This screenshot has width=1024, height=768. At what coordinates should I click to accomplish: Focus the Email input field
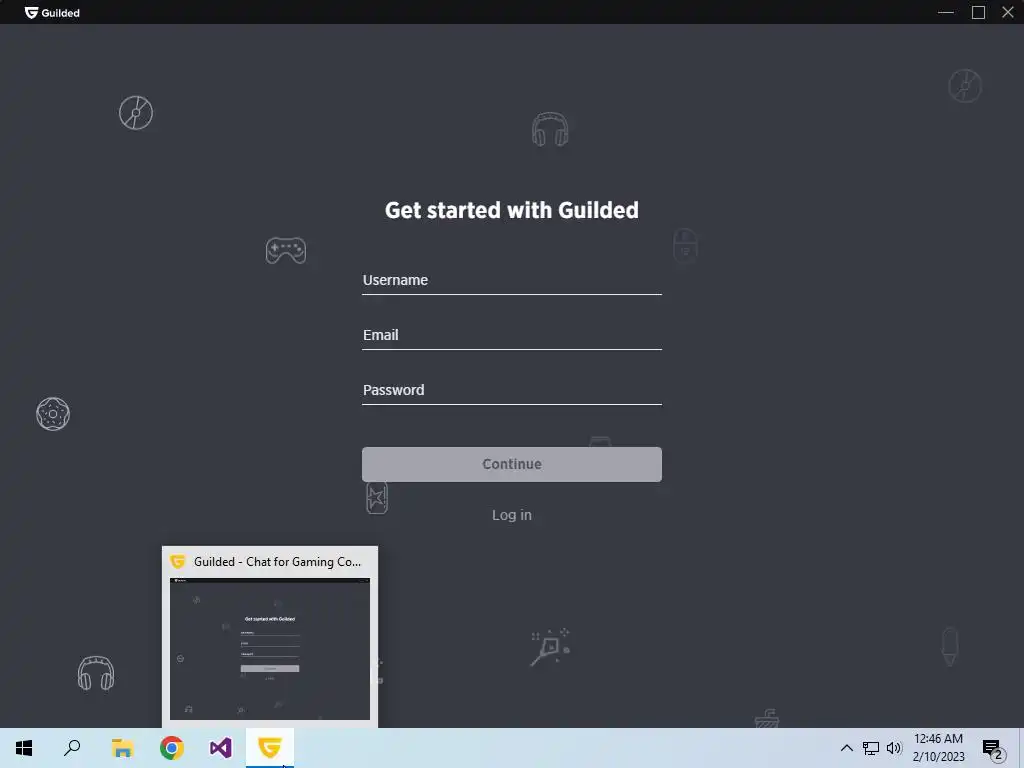(x=511, y=335)
